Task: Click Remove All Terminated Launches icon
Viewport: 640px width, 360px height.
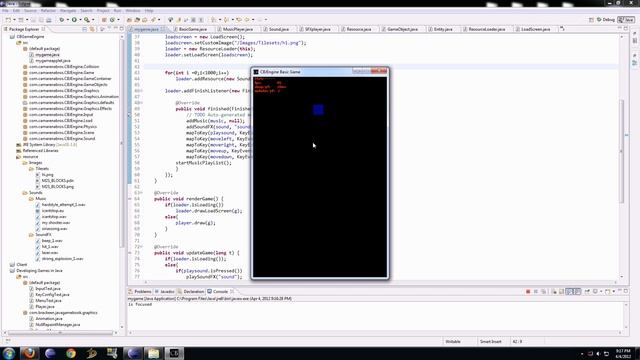Action: click(543, 291)
